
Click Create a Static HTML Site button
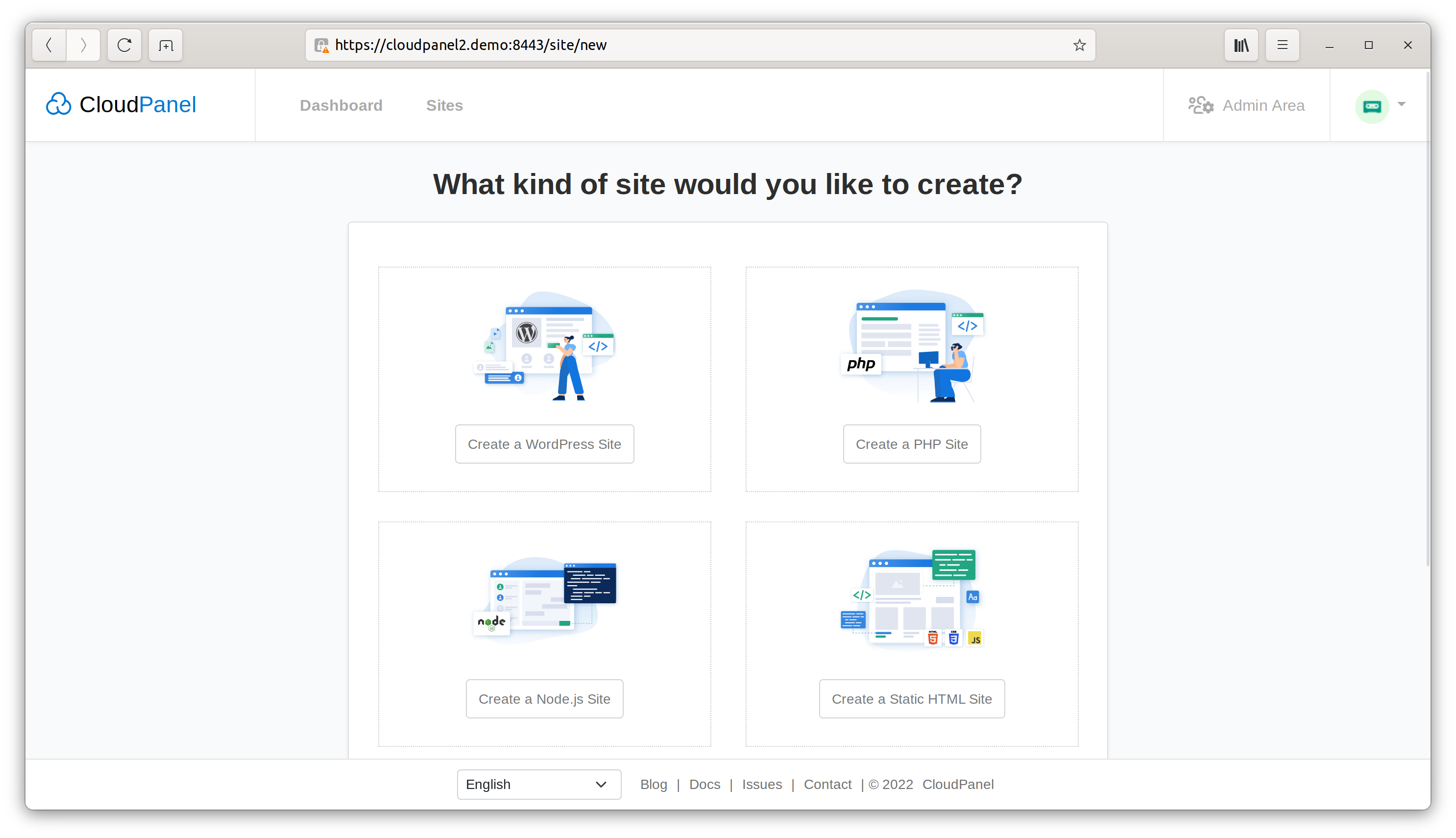pyautogui.click(x=912, y=699)
